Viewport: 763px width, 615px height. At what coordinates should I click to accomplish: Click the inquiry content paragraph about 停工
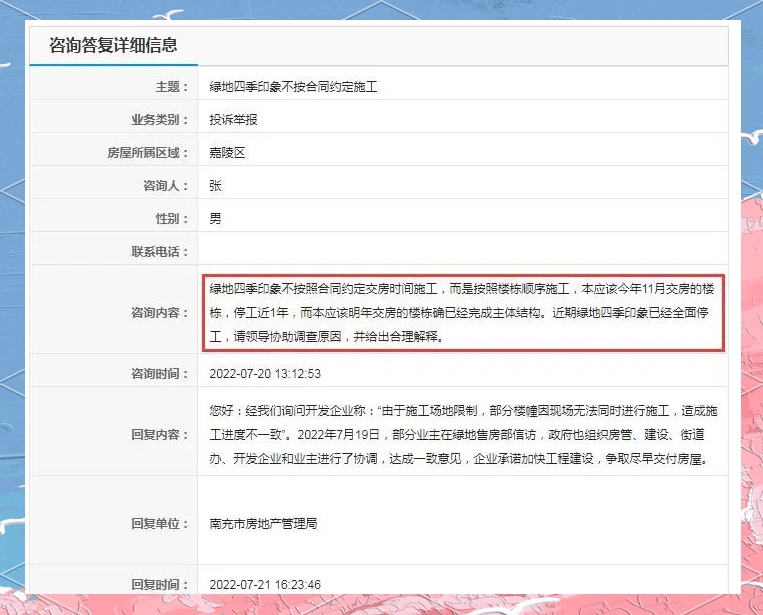point(462,312)
